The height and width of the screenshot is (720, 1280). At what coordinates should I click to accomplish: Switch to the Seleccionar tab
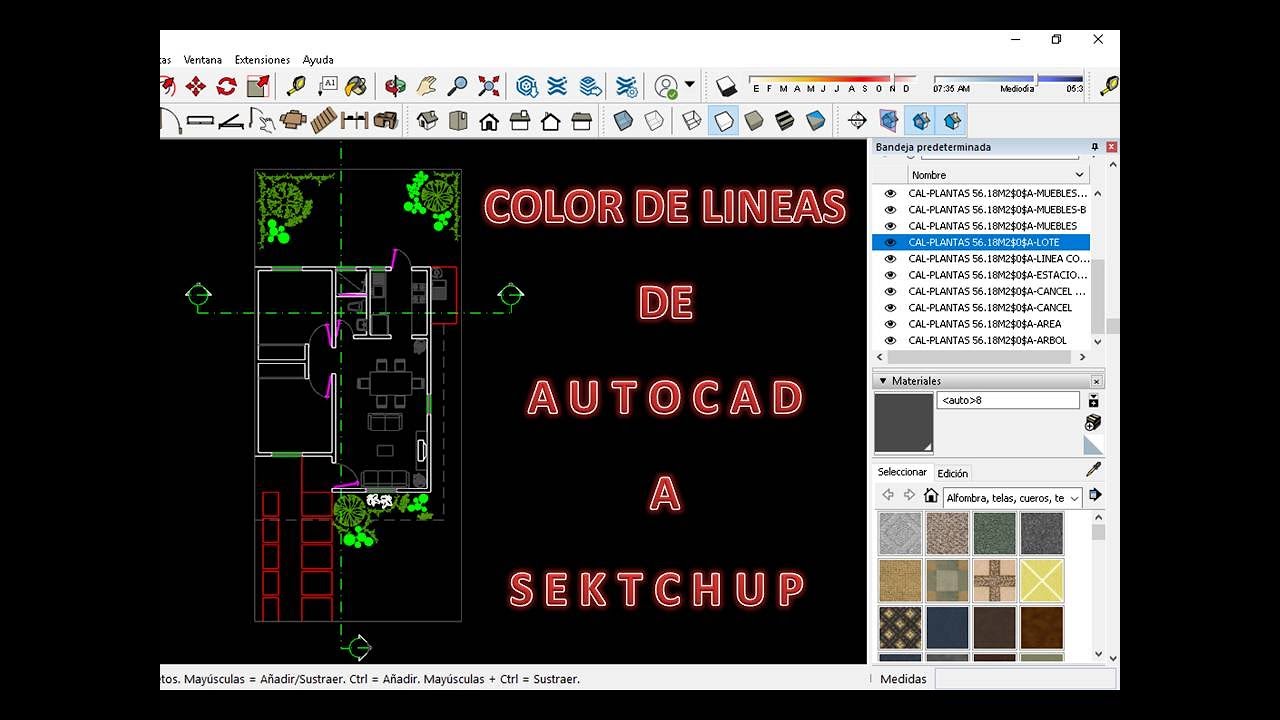(902, 472)
